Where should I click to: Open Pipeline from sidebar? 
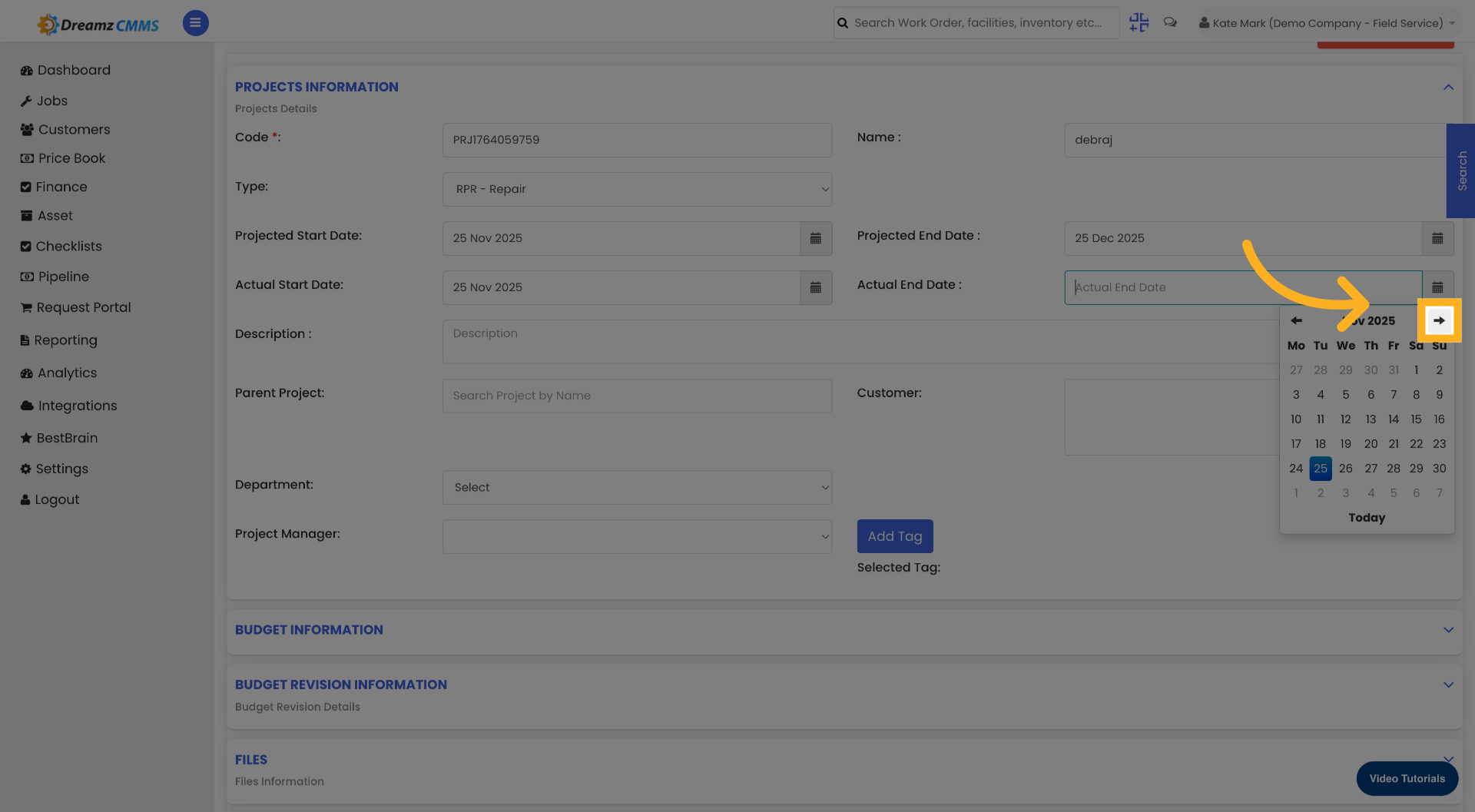(55, 277)
